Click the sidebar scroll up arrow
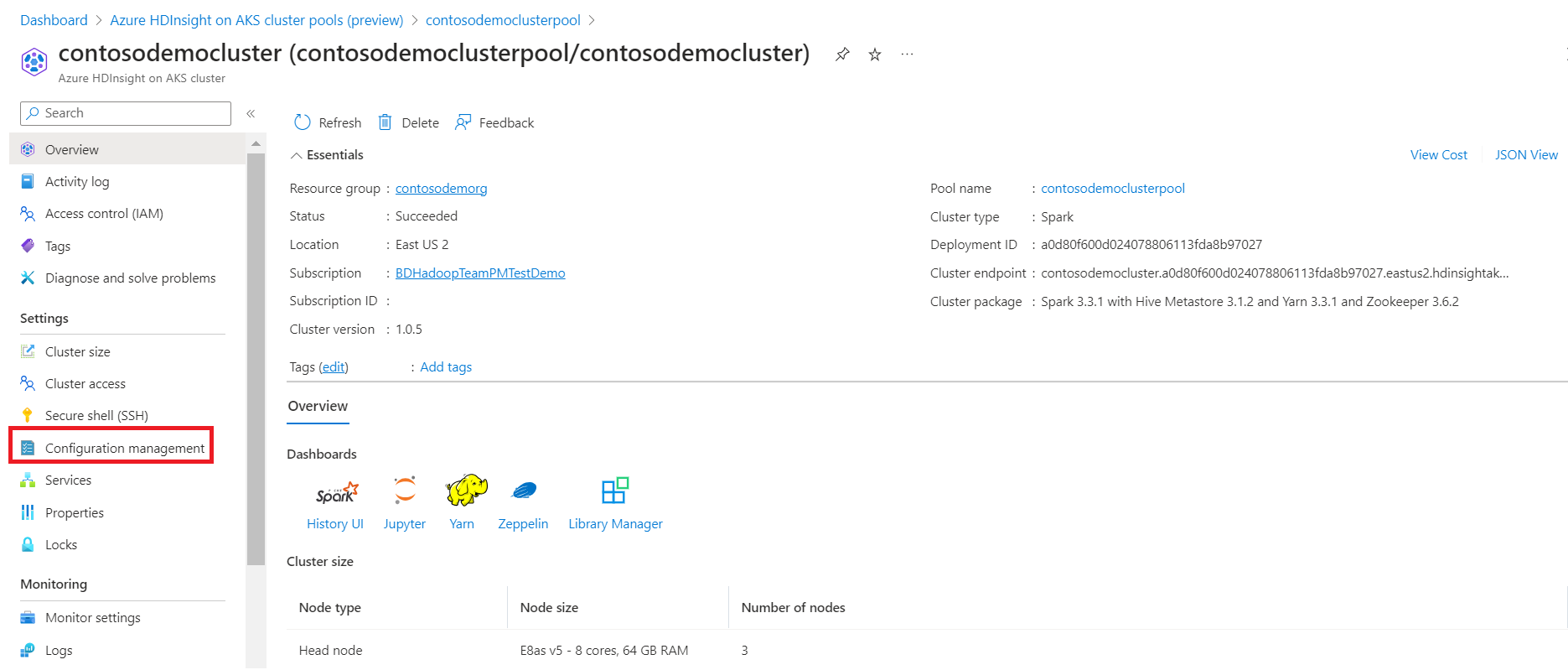Viewport: 1568px width, 670px height. click(x=256, y=144)
